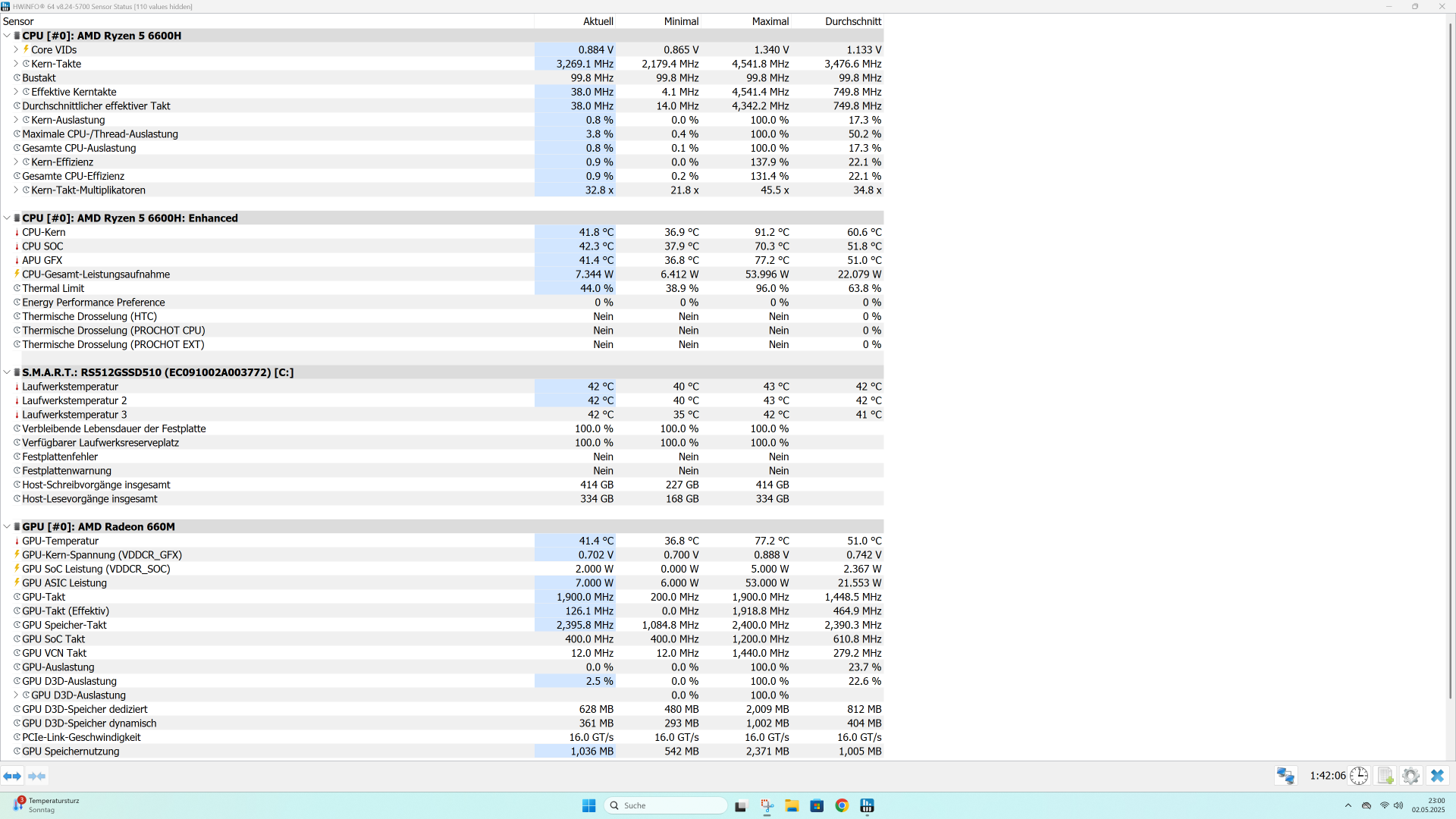Viewport: 1456px width, 819px height.
Task: Click the thermometer icon of CPU-Kern
Action: coord(17,232)
